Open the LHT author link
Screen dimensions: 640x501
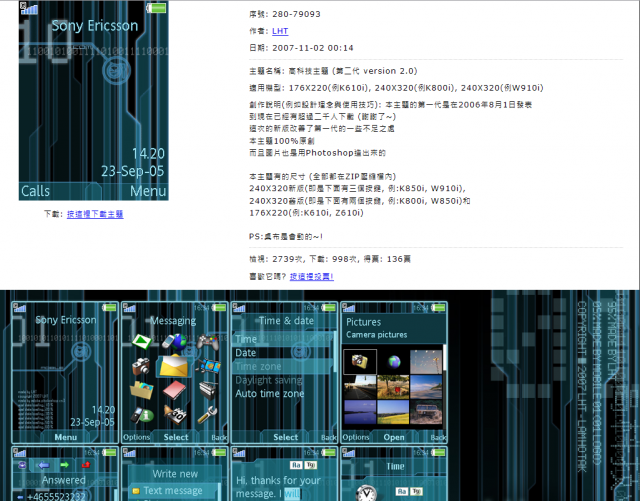[280, 31]
